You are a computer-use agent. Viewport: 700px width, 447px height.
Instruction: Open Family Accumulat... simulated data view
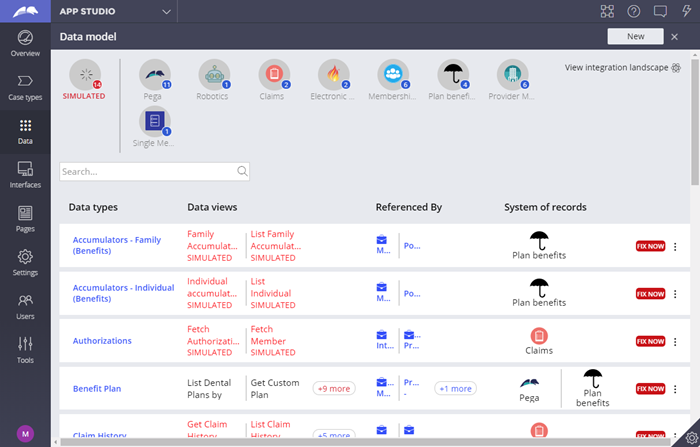coord(212,246)
